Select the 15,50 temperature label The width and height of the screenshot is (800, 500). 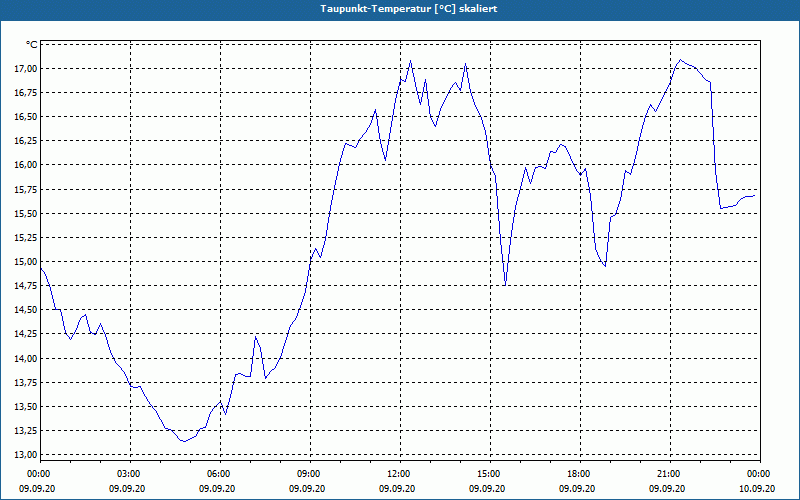[x=27, y=213]
